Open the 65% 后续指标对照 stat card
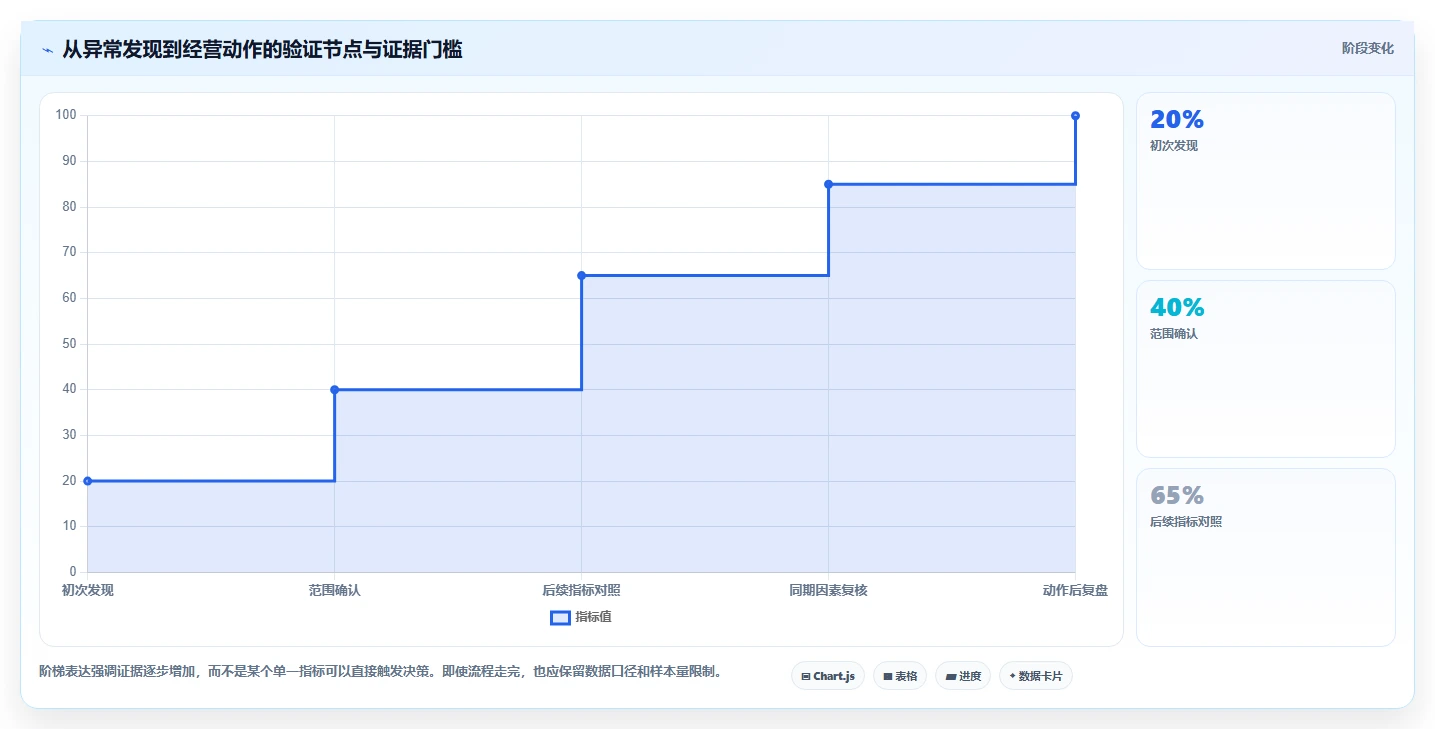 [1265, 557]
